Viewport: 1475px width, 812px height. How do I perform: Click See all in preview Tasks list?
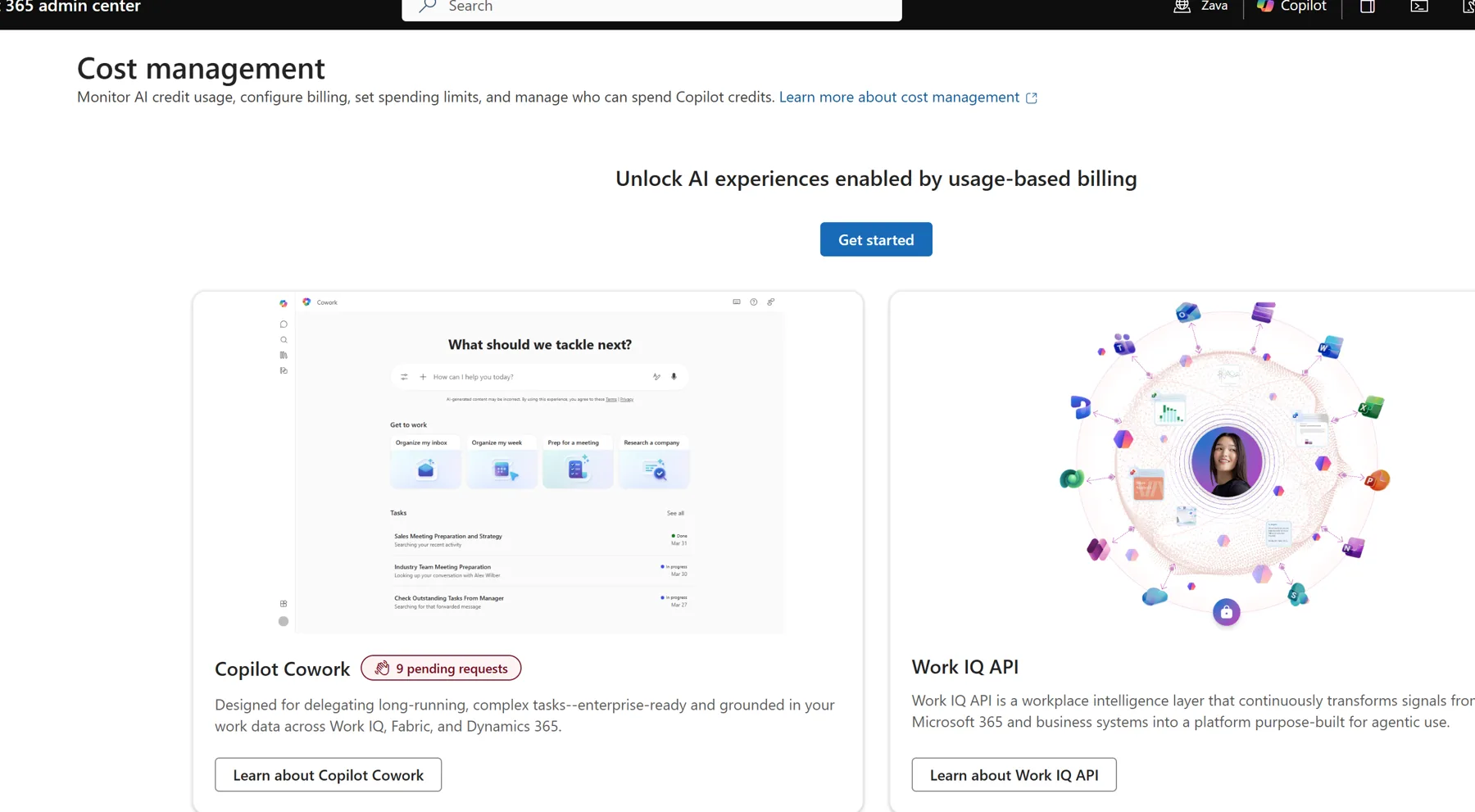coord(675,513)
